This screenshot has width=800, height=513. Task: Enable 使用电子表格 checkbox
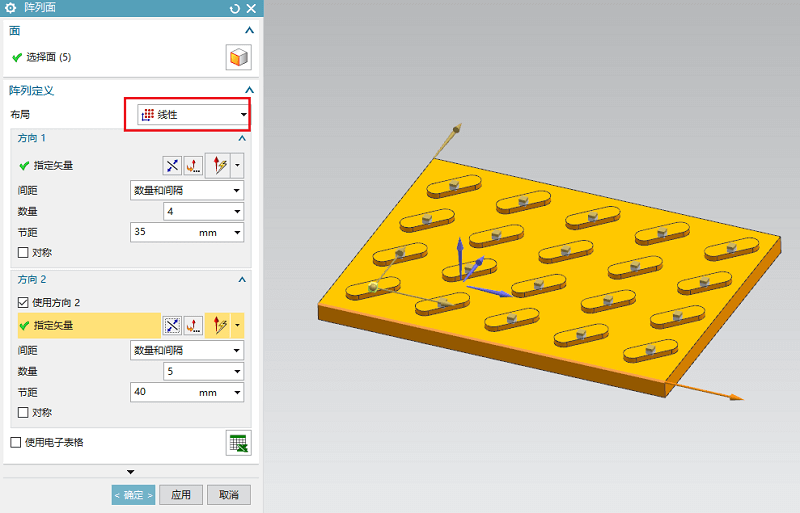pos(16,443)
